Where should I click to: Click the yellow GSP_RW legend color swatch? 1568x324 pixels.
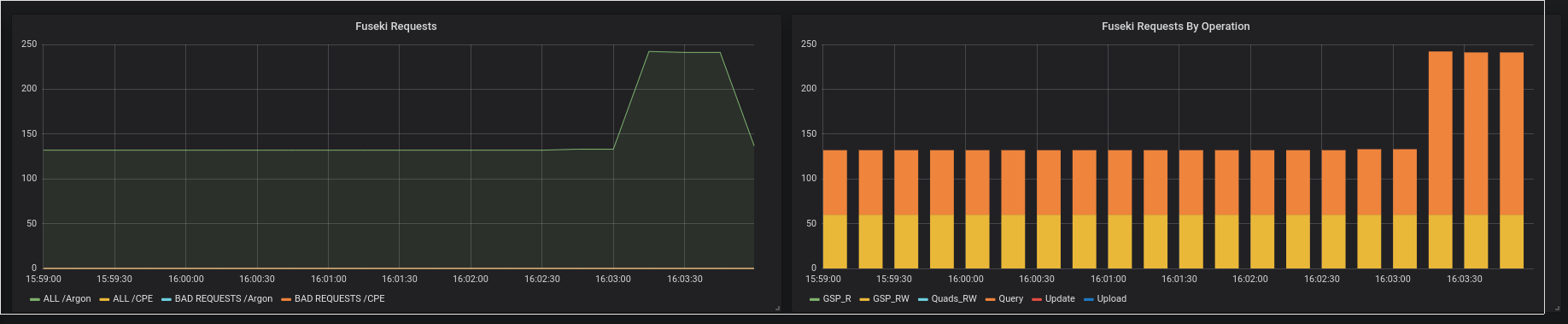point(864,299)
